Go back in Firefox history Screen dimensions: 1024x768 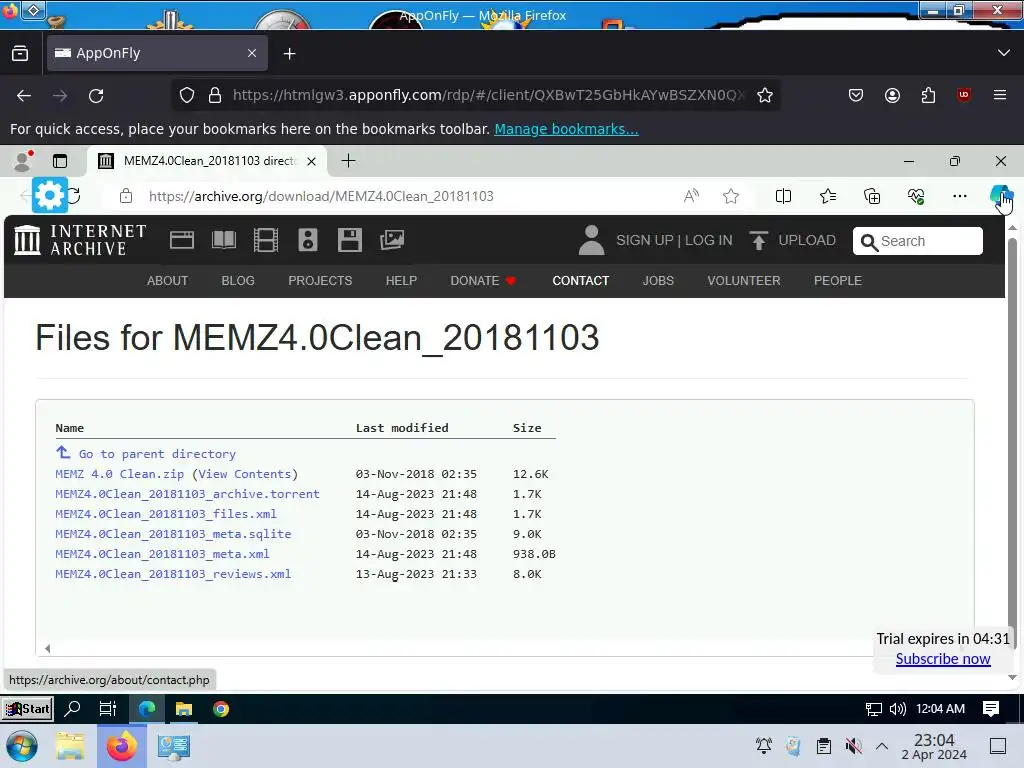click(24, 96)
